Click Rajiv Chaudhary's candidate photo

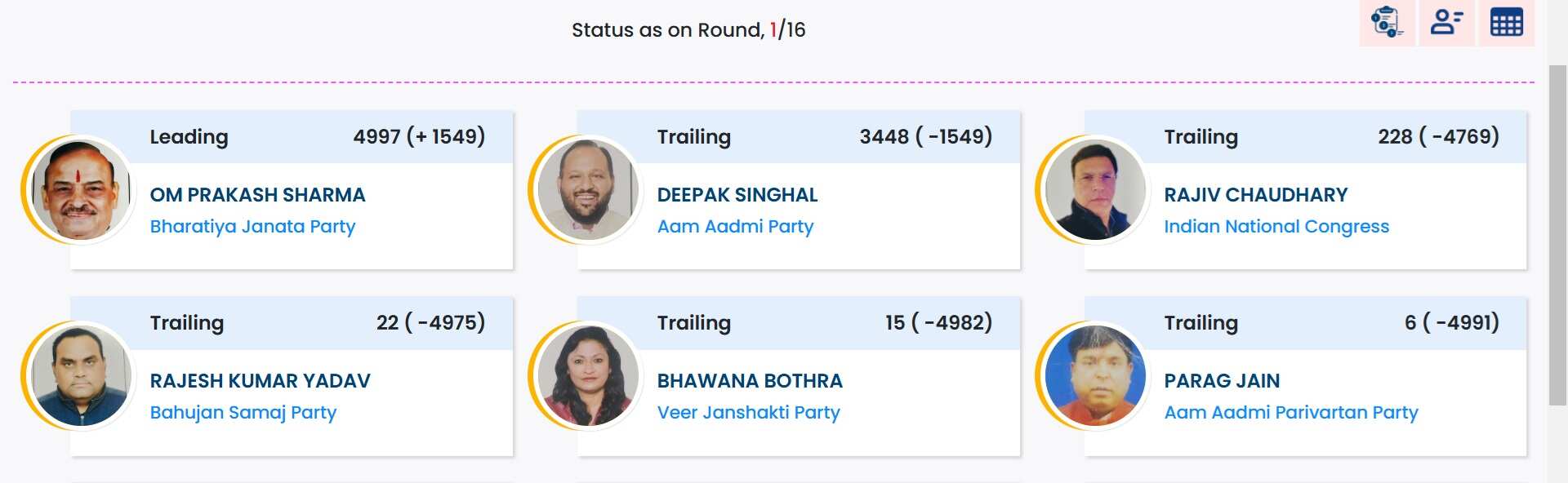[1095, 190]
